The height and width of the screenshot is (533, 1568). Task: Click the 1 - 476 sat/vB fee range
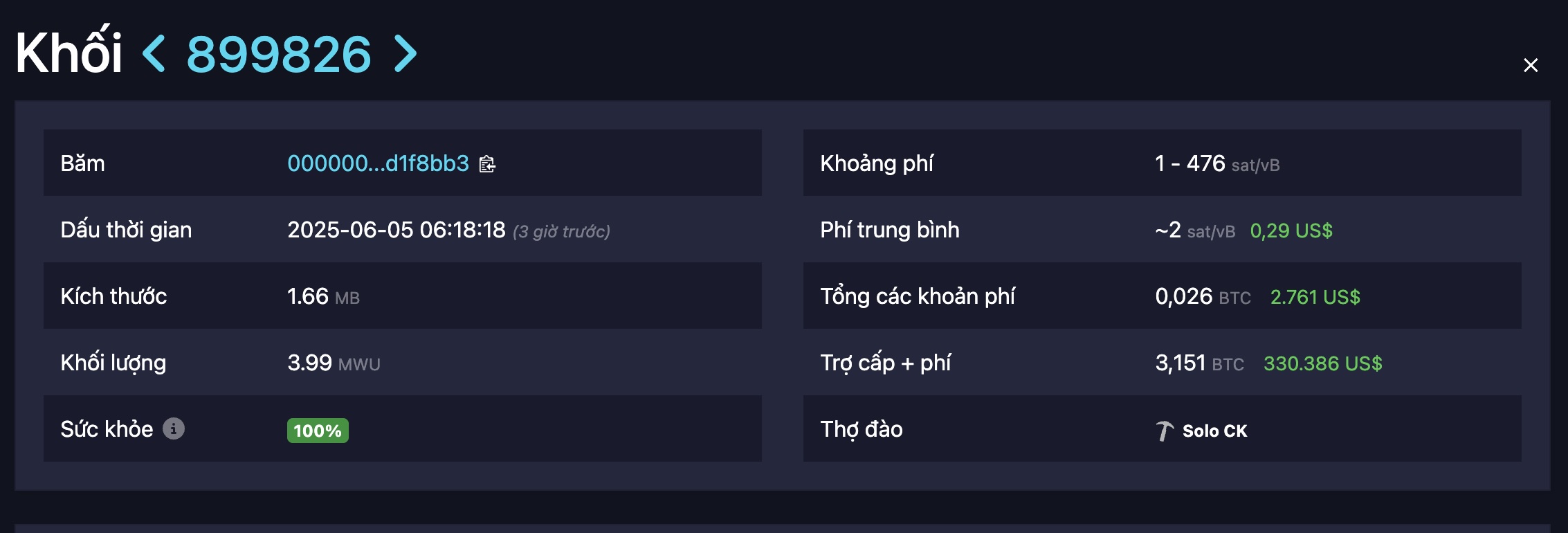(1216, 164)
